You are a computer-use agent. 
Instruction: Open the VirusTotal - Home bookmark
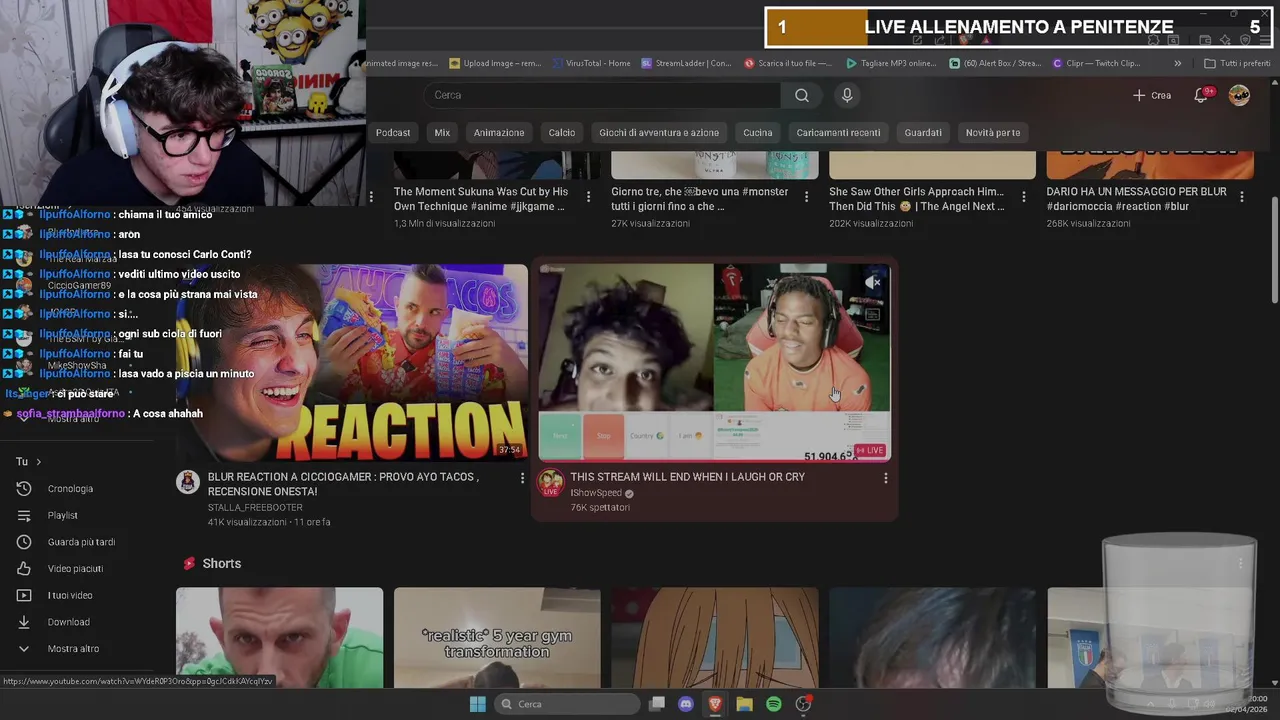coord(590,63)
